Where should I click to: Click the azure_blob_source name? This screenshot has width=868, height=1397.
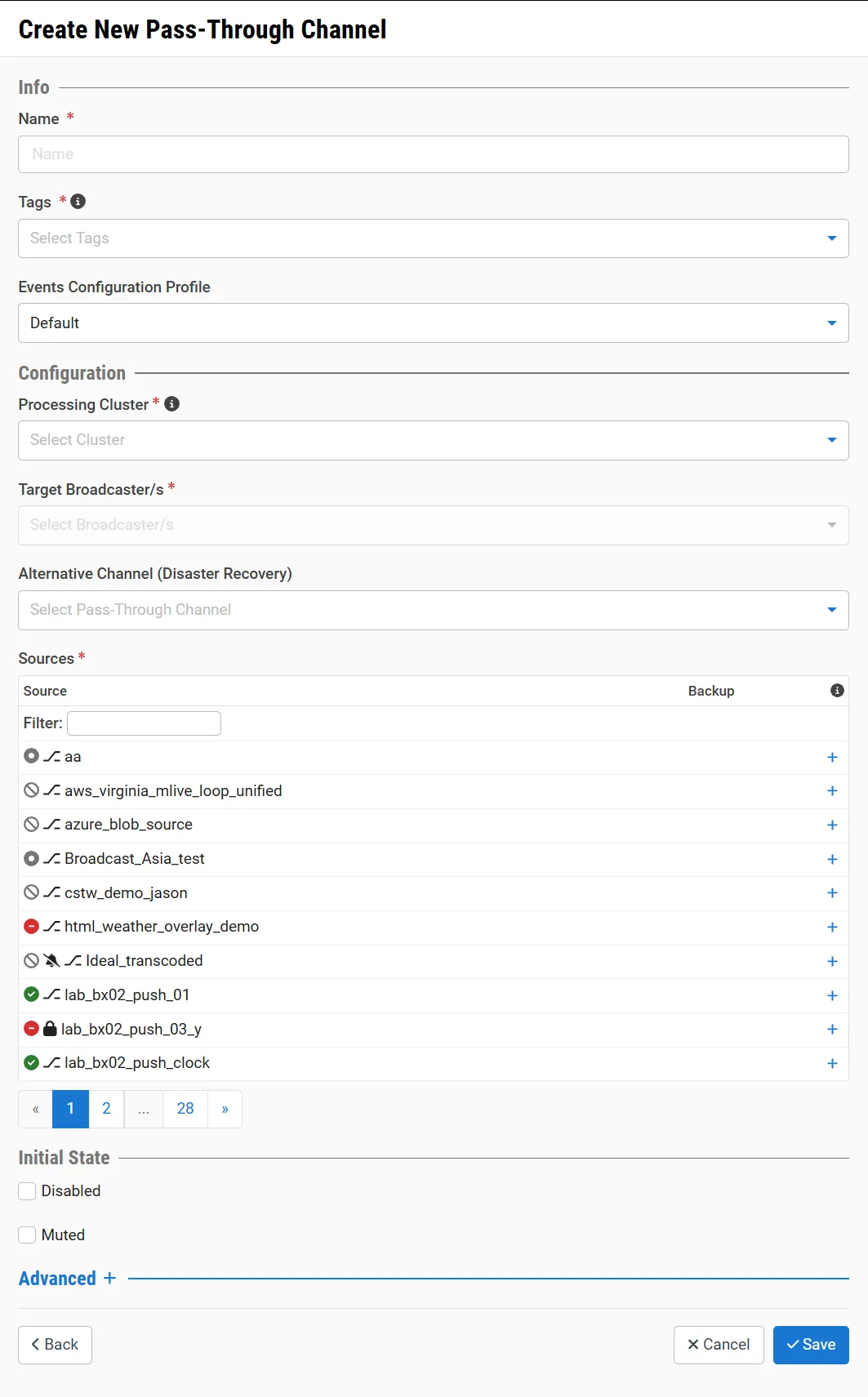[x=129, y=825]
